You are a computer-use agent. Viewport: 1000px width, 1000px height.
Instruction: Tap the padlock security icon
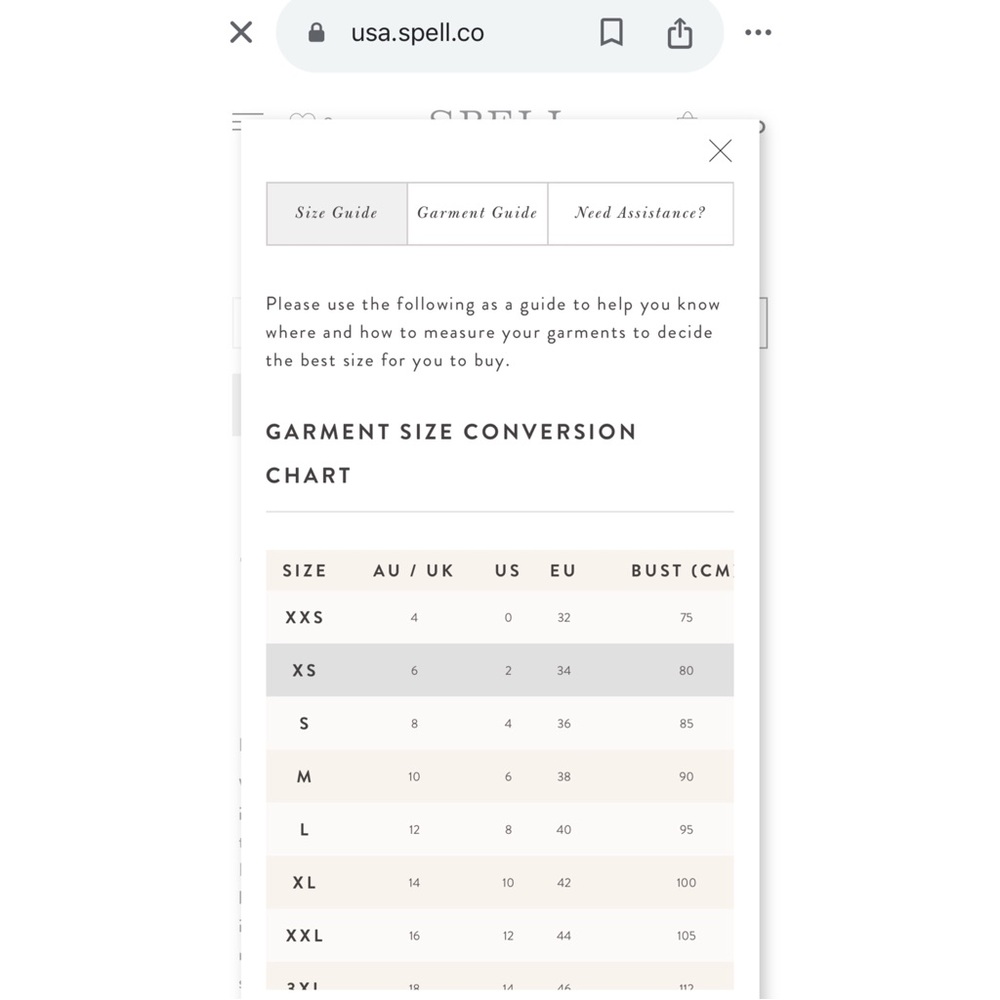[x=316, y=33]
